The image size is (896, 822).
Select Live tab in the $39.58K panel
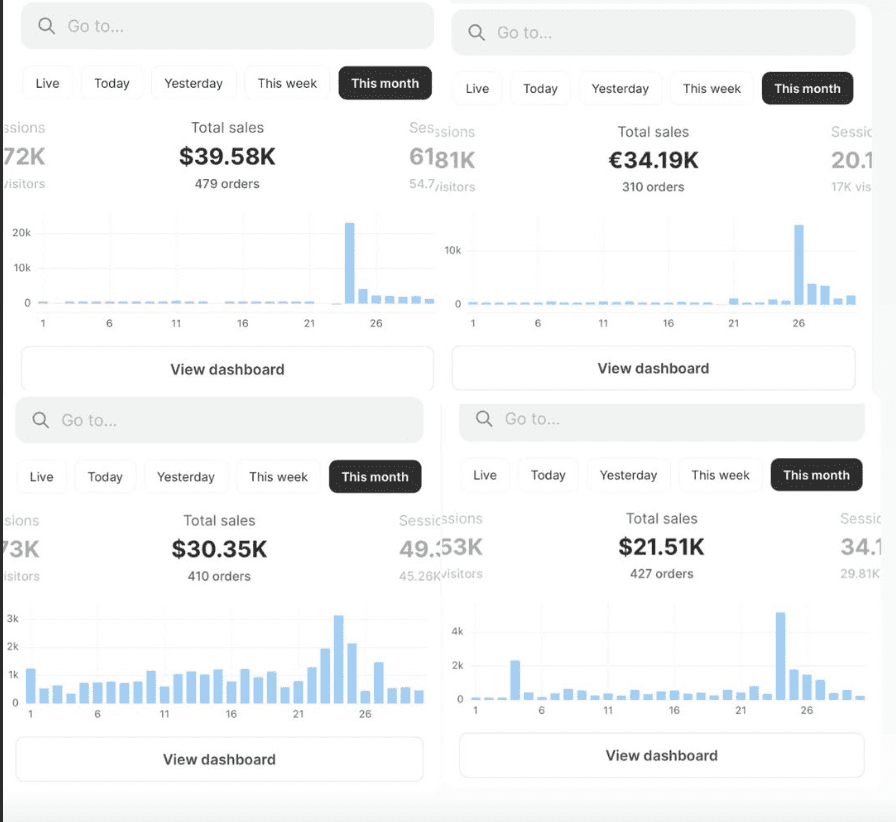[x=47, y=83]
